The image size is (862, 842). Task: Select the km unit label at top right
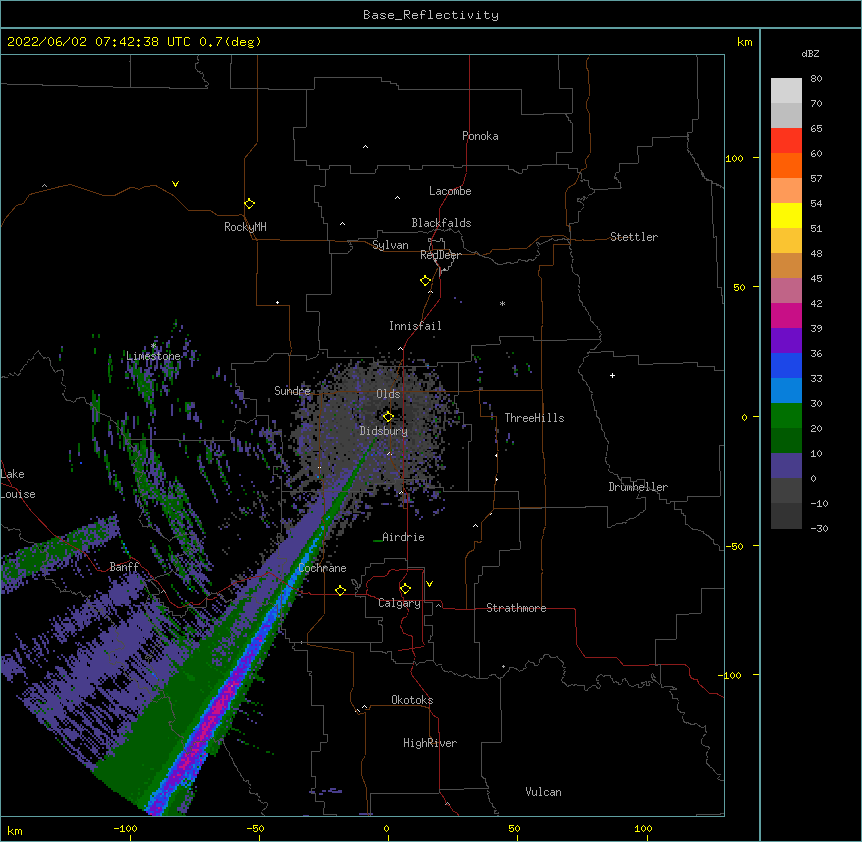744,42
